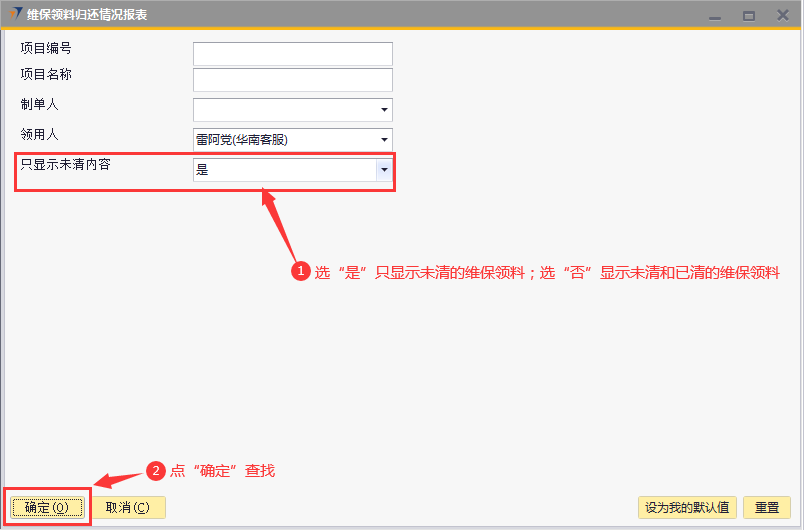
Task: Click the 取消(C) button
Action: pyautogui.click(x=128, y=508)
